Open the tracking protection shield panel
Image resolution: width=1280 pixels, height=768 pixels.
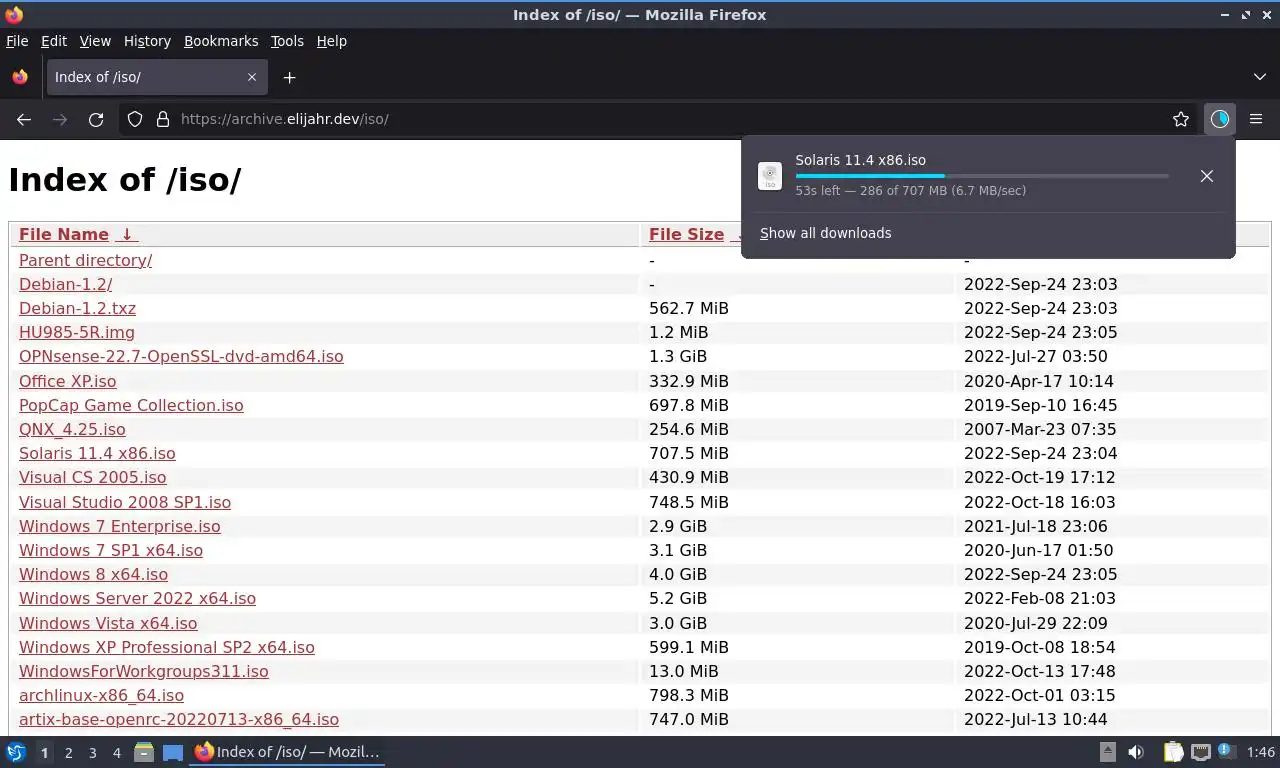135,119
